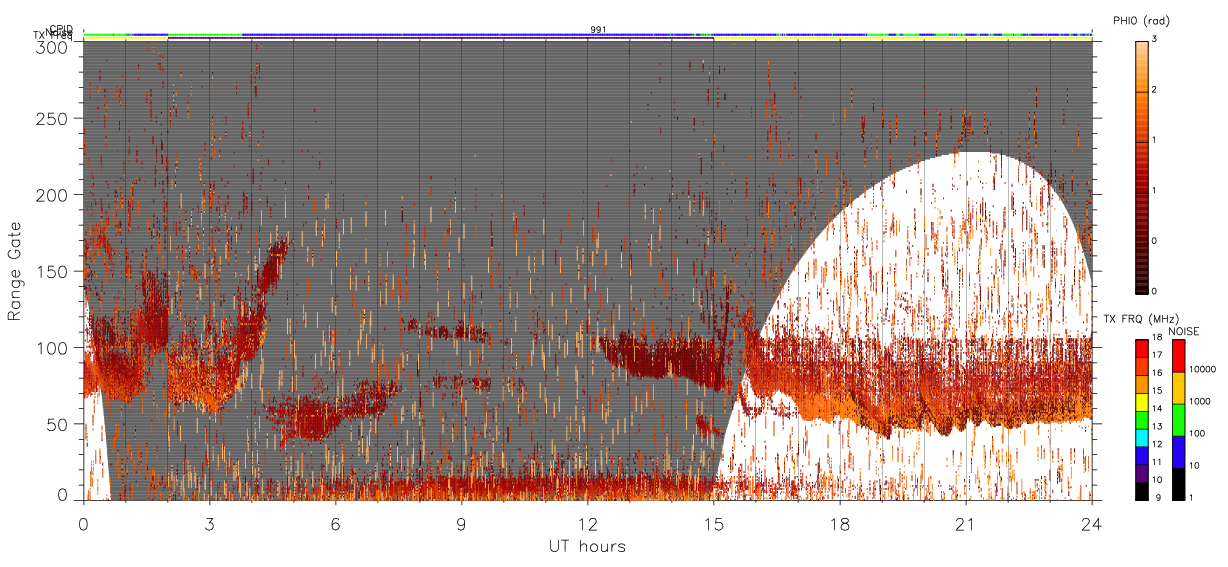The image size is (1228, 567).
Task: Click the yellow NOISE swatch between 1000 and 10000
Action: pyautogui.click(x=1178, y=388)
